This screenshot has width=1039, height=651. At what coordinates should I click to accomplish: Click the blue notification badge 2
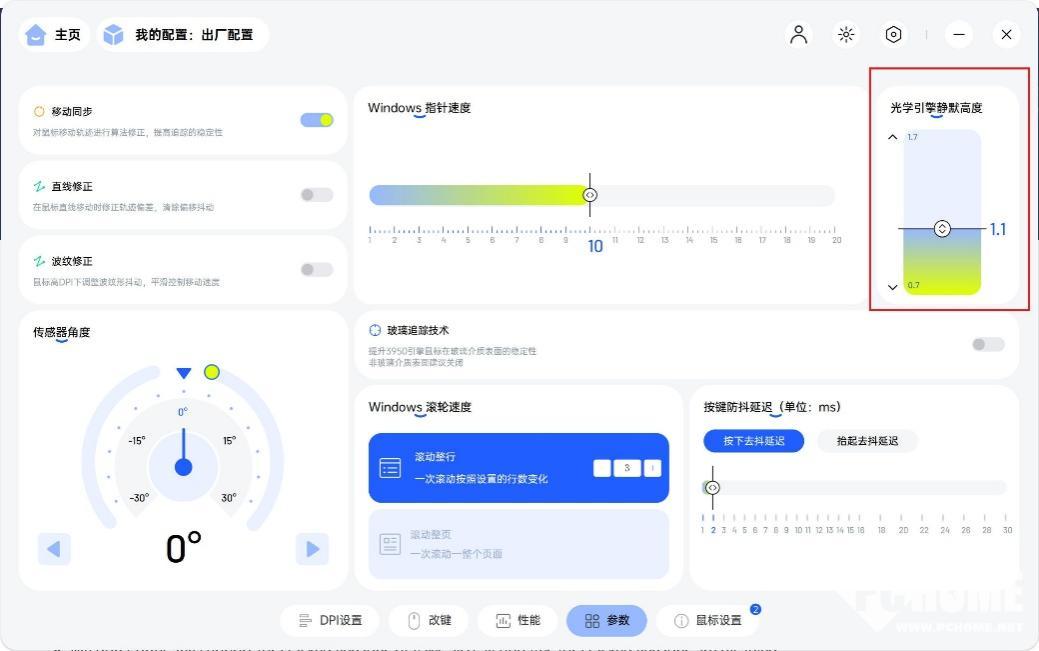pyautogui.click(x=755, y=609)
